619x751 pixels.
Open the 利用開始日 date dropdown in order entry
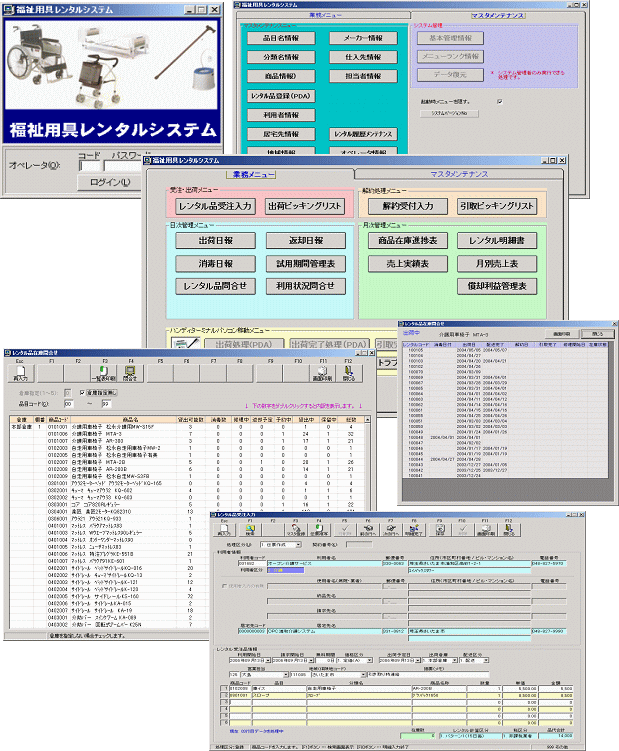[x=268, y=660]
